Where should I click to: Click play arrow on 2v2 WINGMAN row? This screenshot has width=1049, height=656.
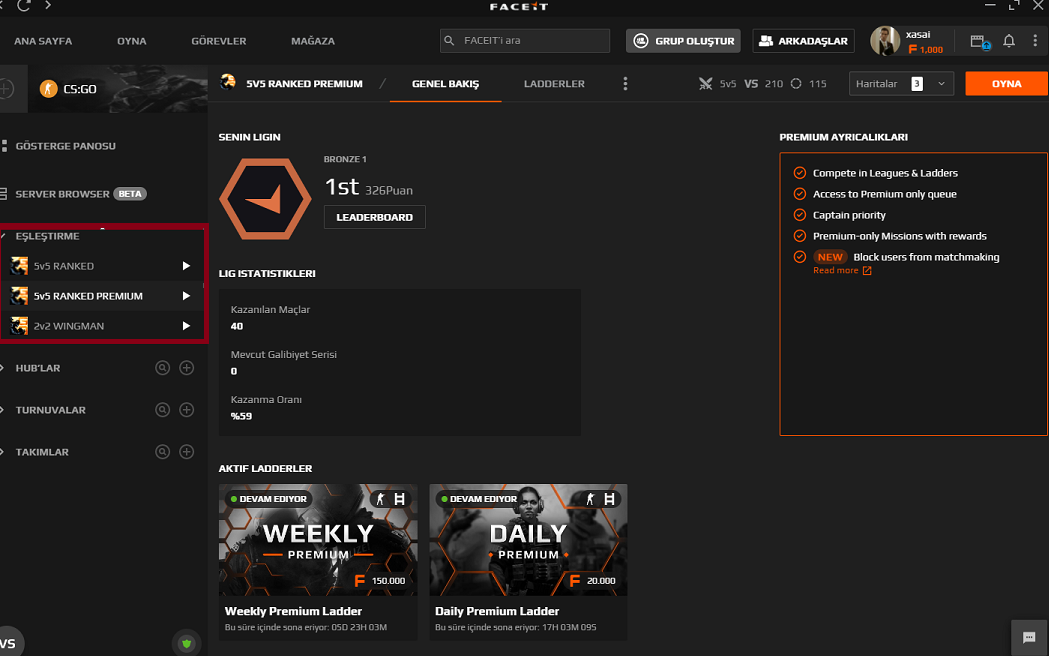(x=187, y=326)
